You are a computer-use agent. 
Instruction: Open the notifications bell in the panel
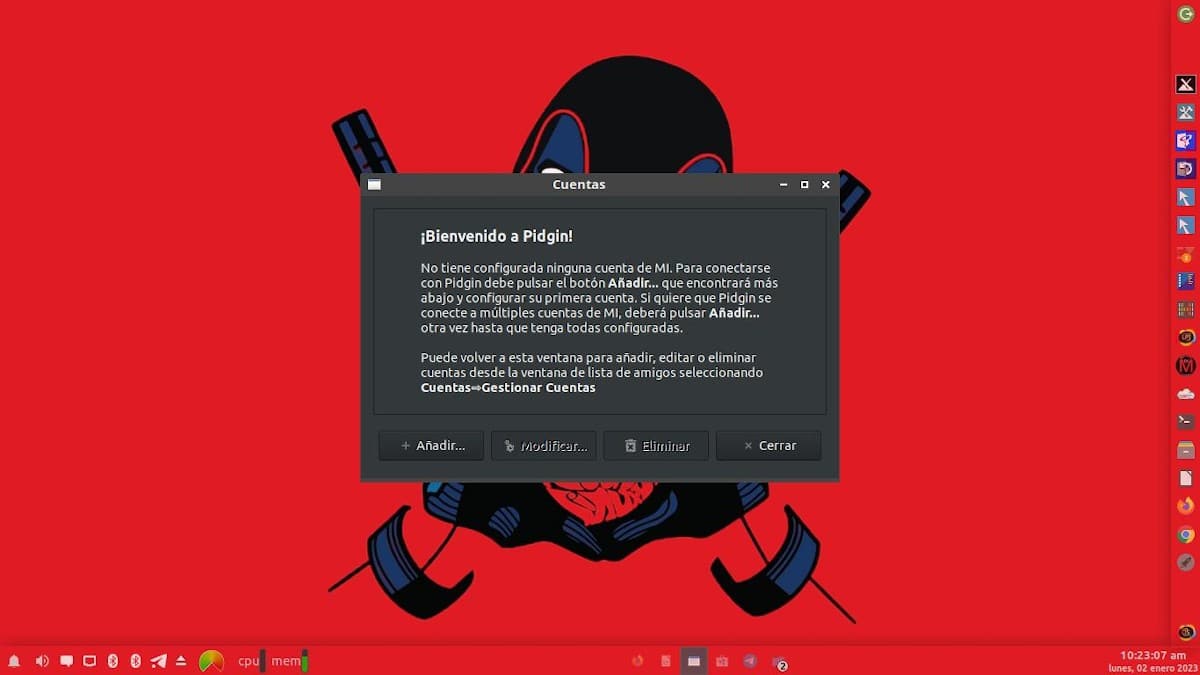coord(14,661)
